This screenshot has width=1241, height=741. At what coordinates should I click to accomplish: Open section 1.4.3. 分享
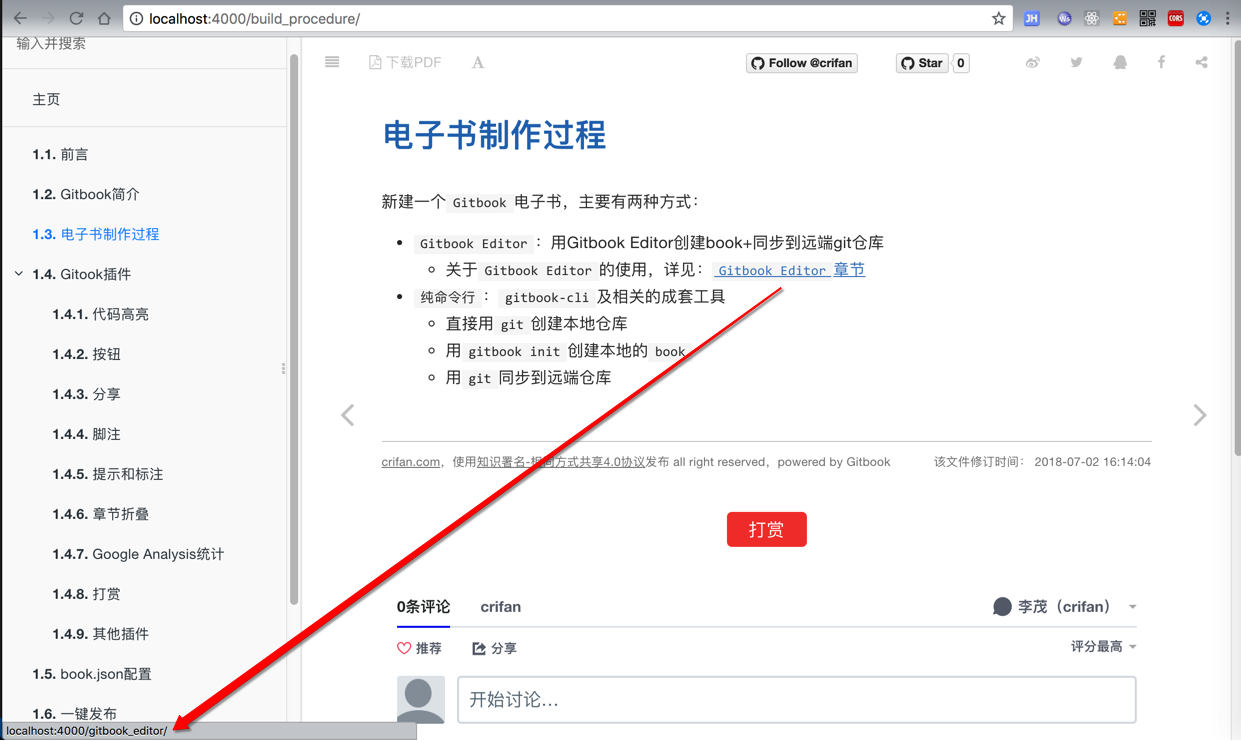pyautogui.click(x=86, y=394)
